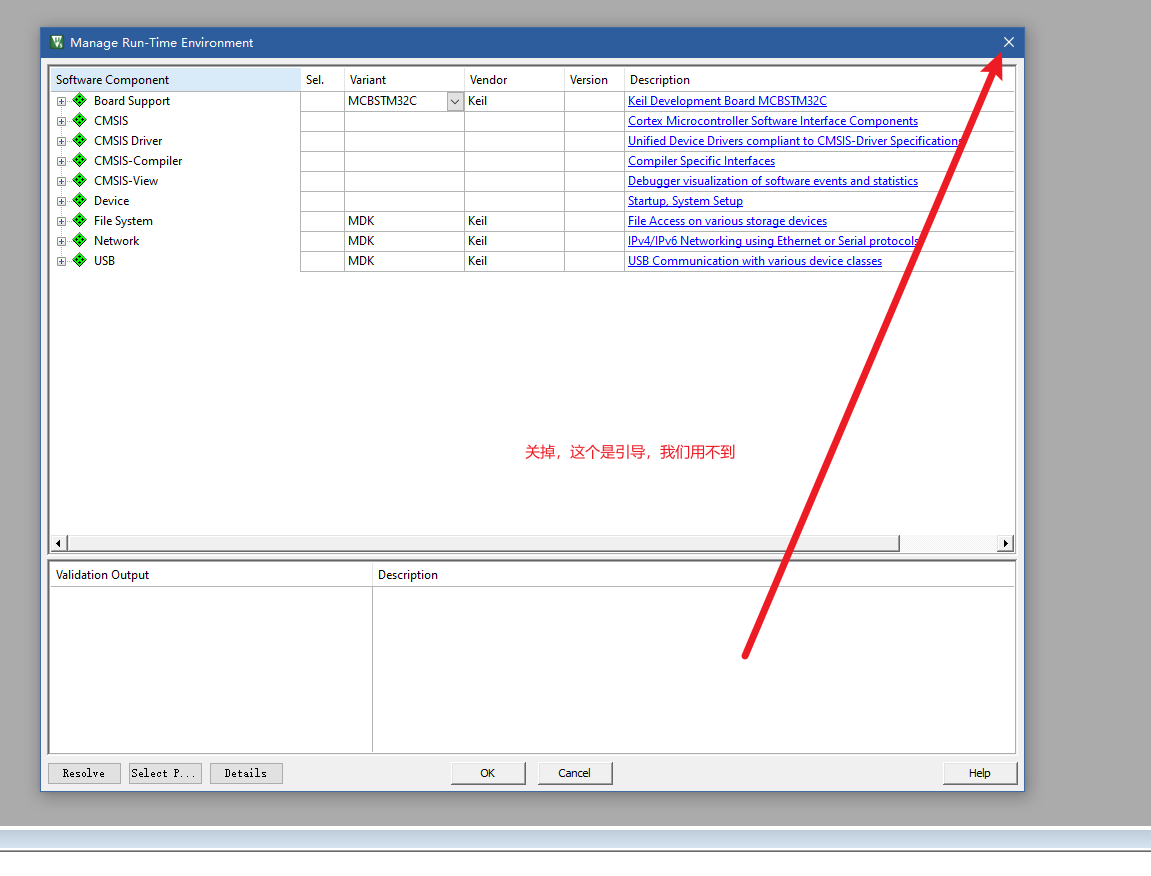
Task: Open Startup, System Setup link
Action: point(685,200)
